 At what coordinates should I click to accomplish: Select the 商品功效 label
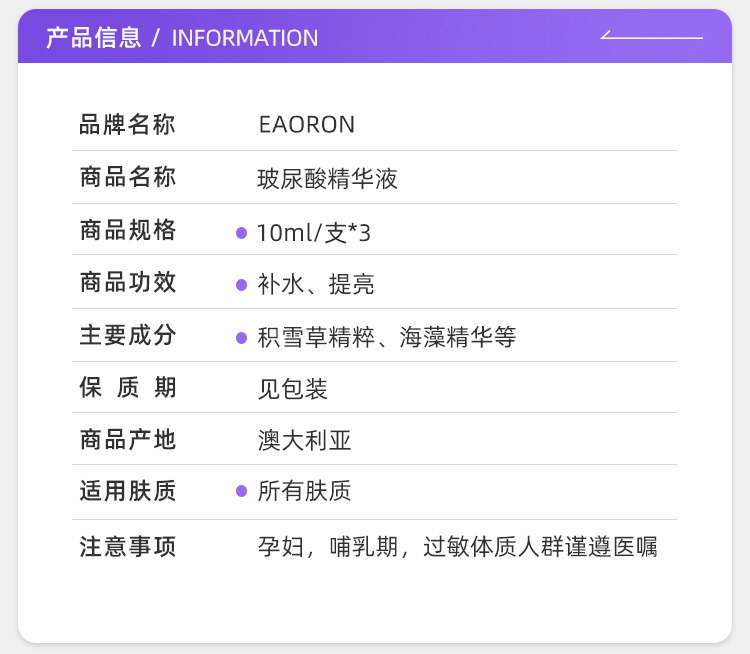coord(127,283)
